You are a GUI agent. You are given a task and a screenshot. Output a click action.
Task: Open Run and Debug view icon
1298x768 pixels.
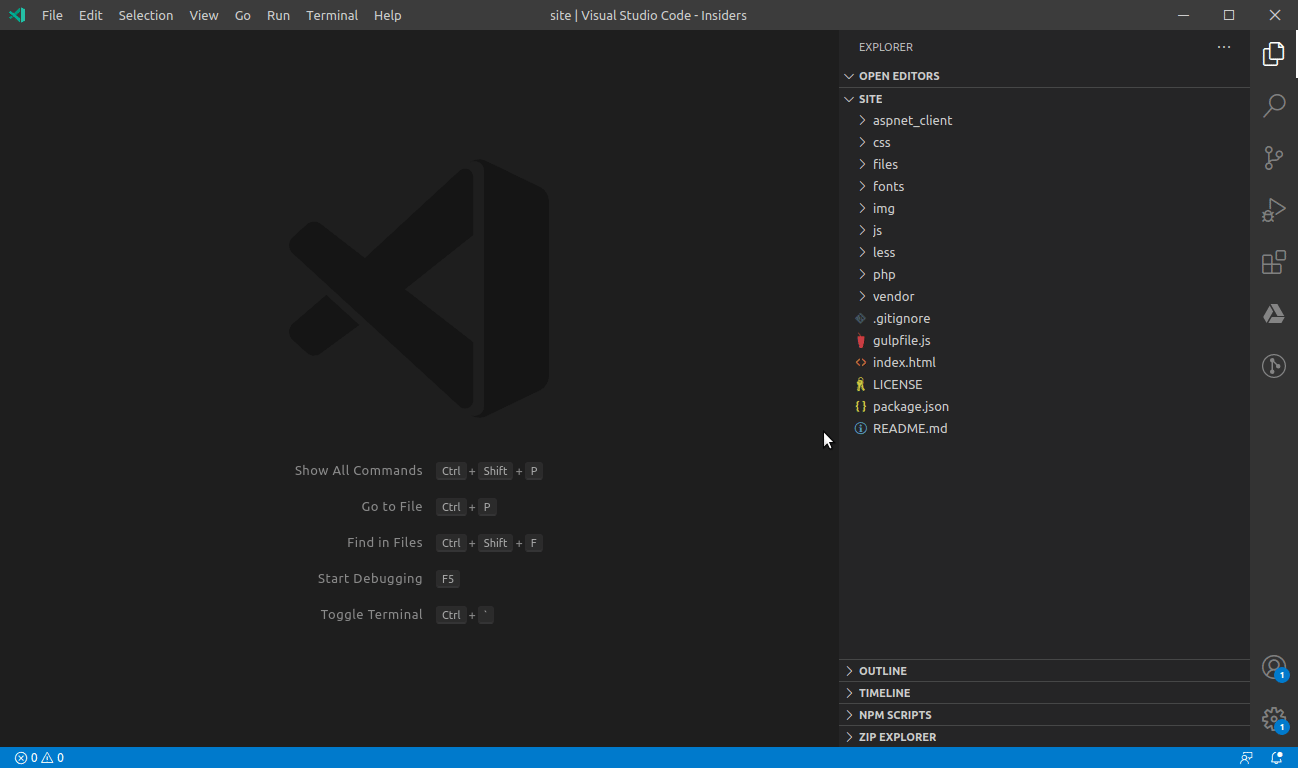(1273, 210)
